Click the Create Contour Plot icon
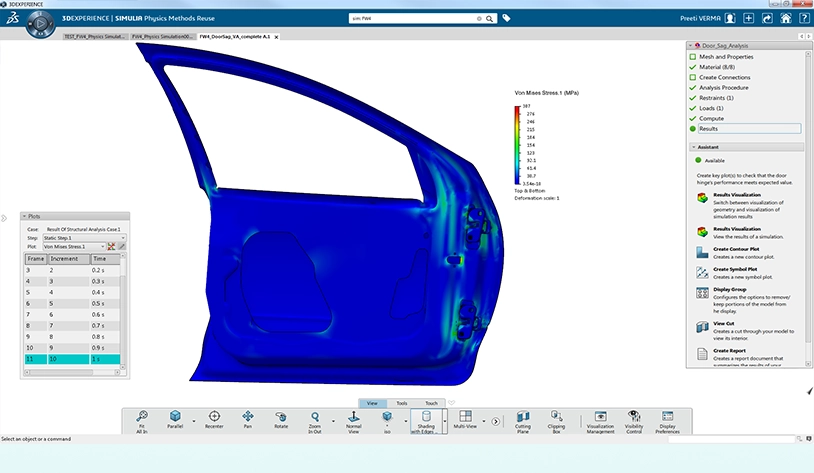This screenshot has height=473, width=814. (702, 252)
